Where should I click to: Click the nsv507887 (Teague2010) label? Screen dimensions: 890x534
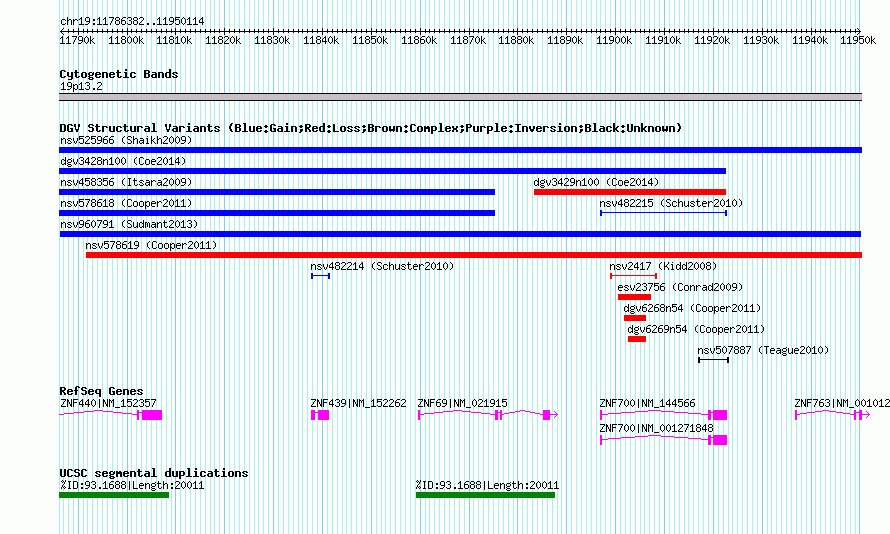point(763,350)
